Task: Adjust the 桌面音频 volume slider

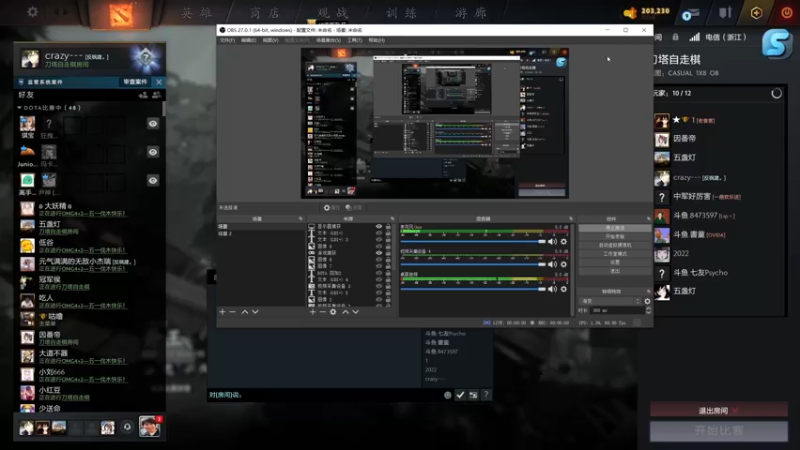Action: tap(473, 289)
